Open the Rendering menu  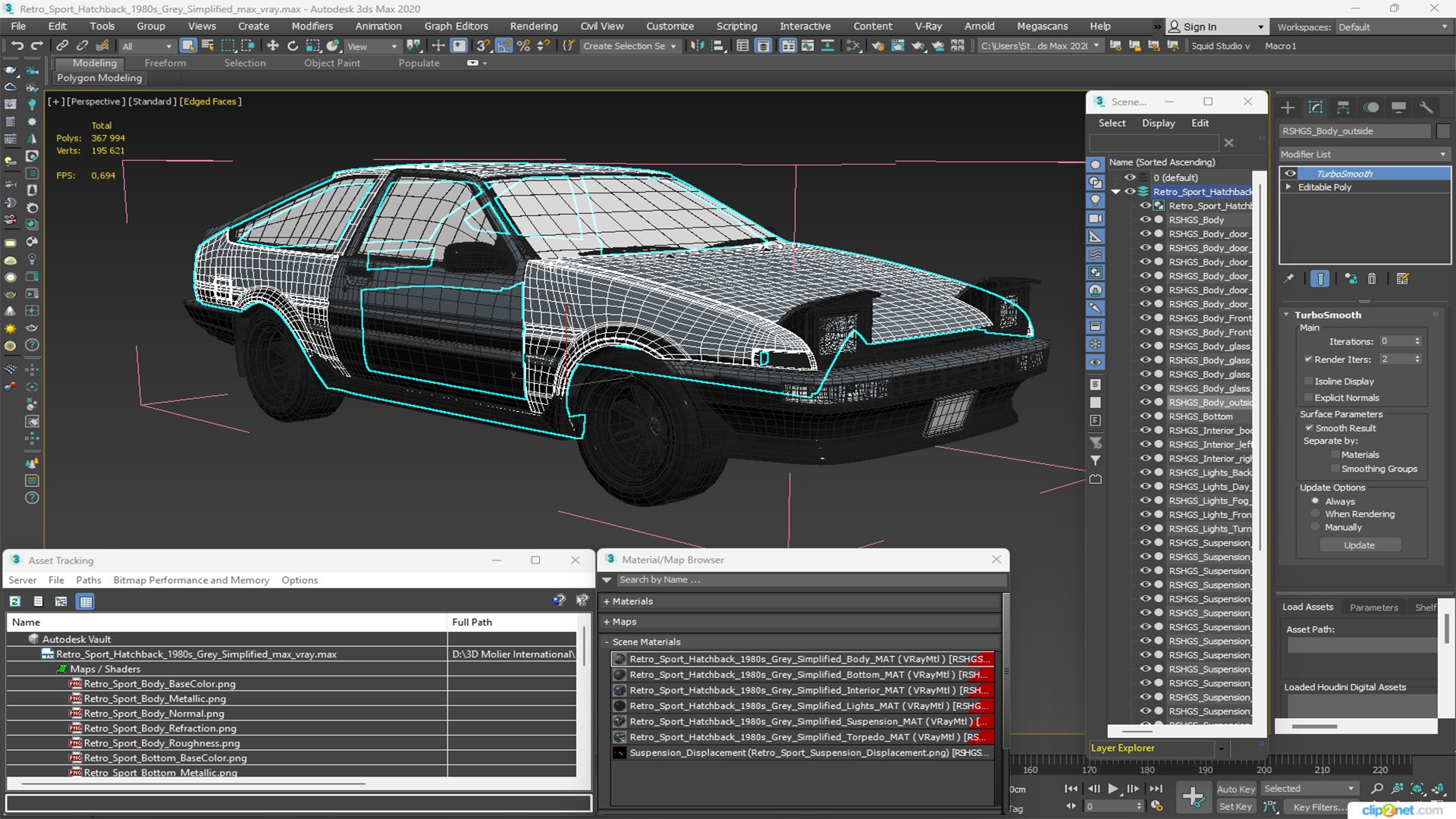tap(534, 26)
